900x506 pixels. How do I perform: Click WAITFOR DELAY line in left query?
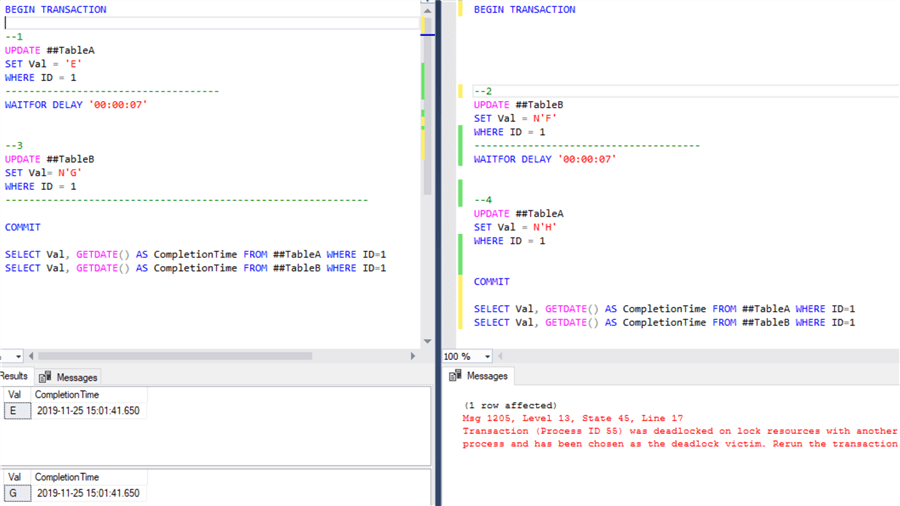76,105
